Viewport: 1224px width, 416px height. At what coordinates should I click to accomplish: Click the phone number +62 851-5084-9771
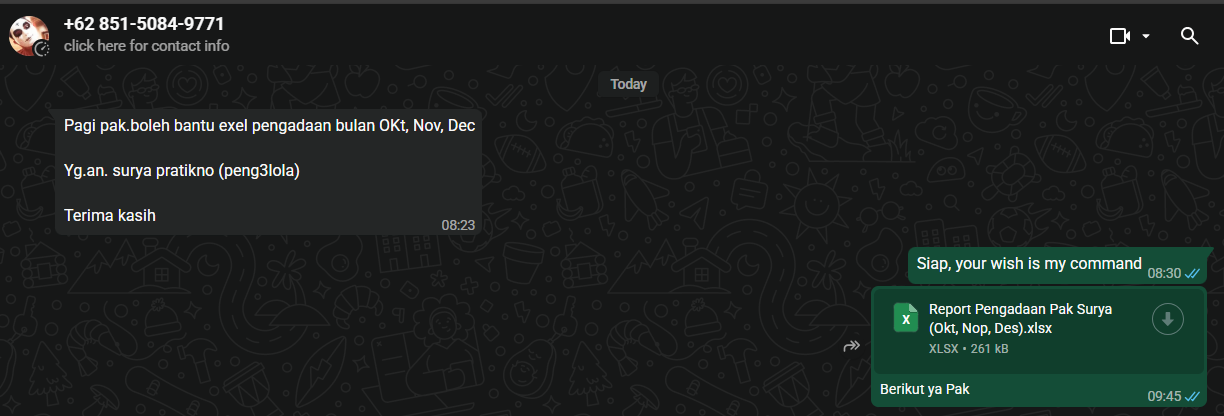coord(144,23)
